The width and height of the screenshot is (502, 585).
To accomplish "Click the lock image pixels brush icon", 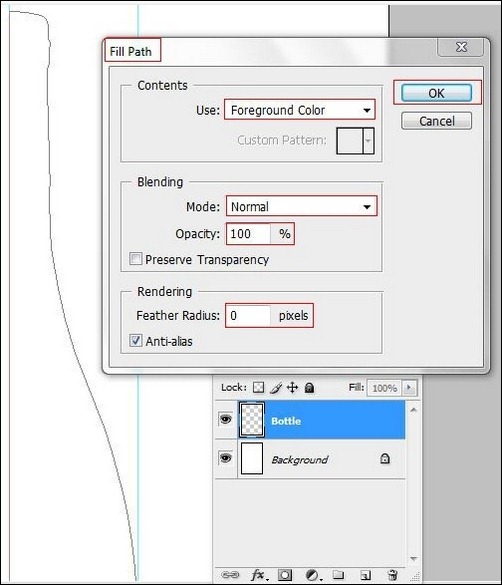I will pos(276,388).
